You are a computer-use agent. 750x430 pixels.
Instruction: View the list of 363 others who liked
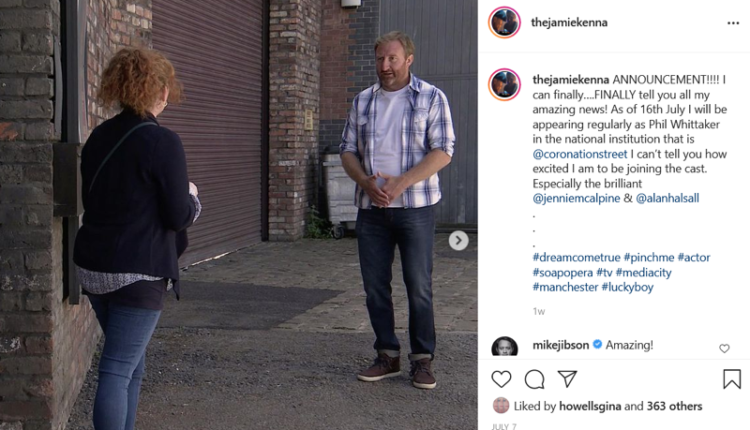tap(674, 406)
